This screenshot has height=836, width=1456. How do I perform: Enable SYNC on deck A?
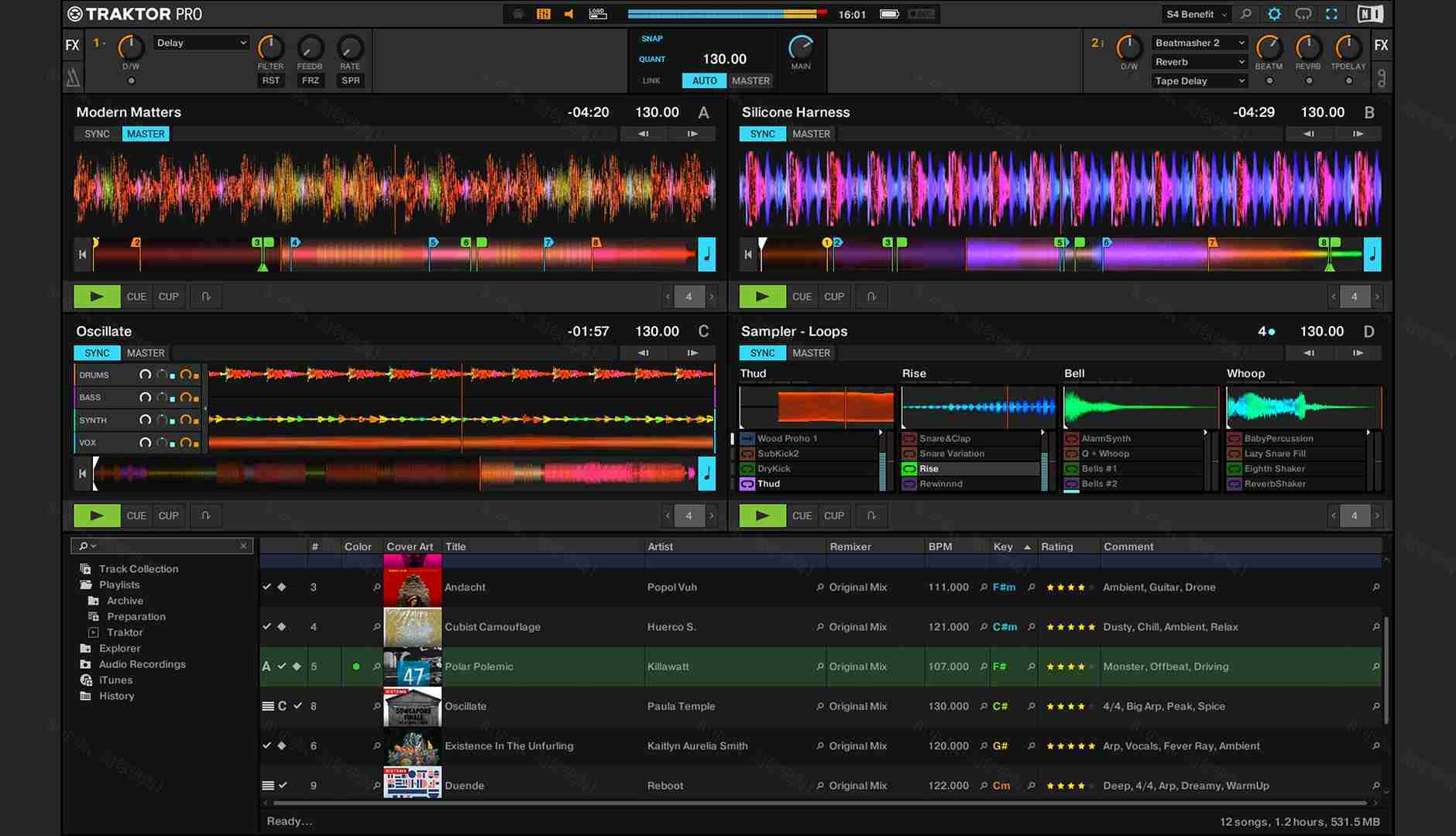coord(96,133)
